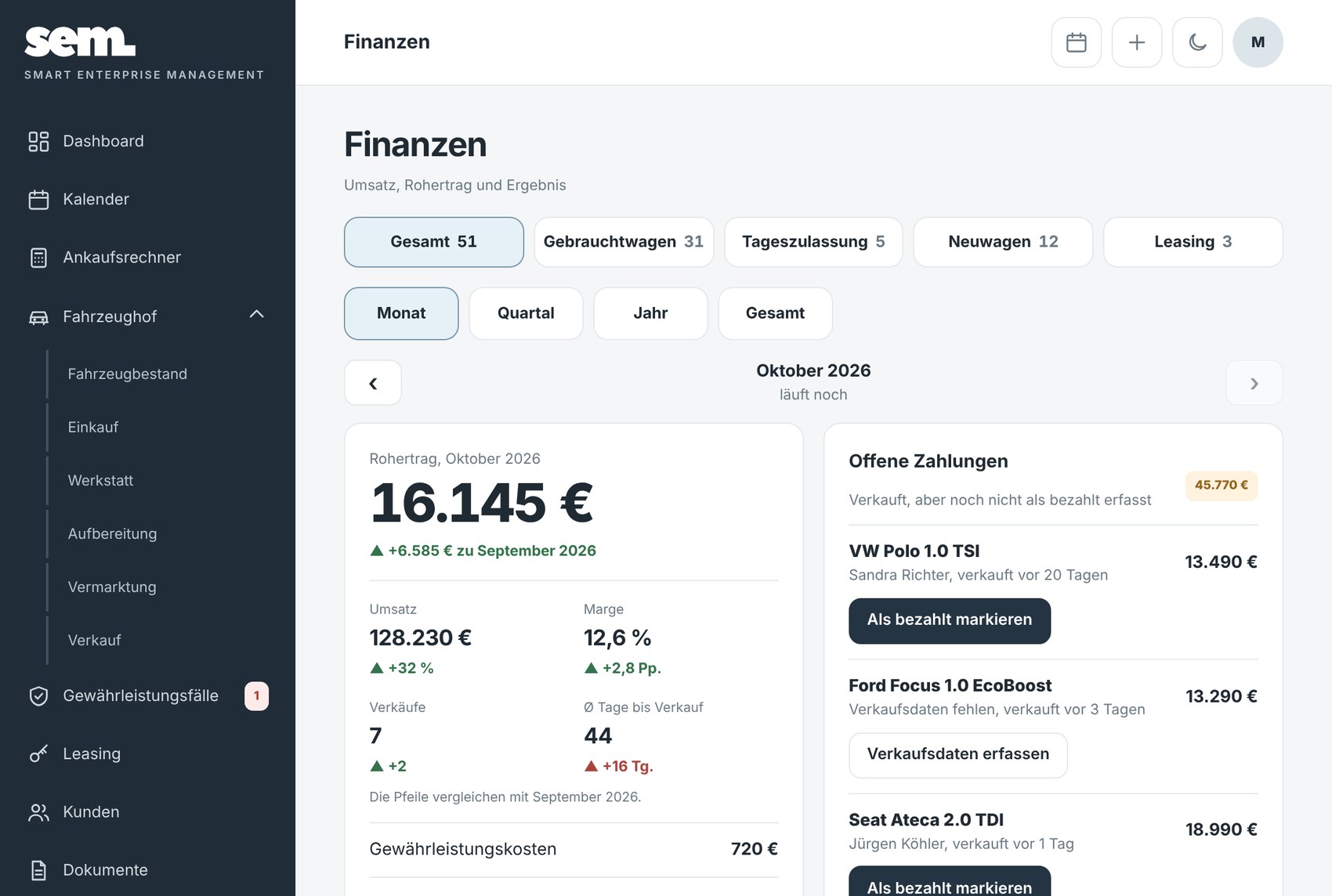Open Einkauf submenu item
Viewport: 1332px width, 896px height.
pos(93,427)
